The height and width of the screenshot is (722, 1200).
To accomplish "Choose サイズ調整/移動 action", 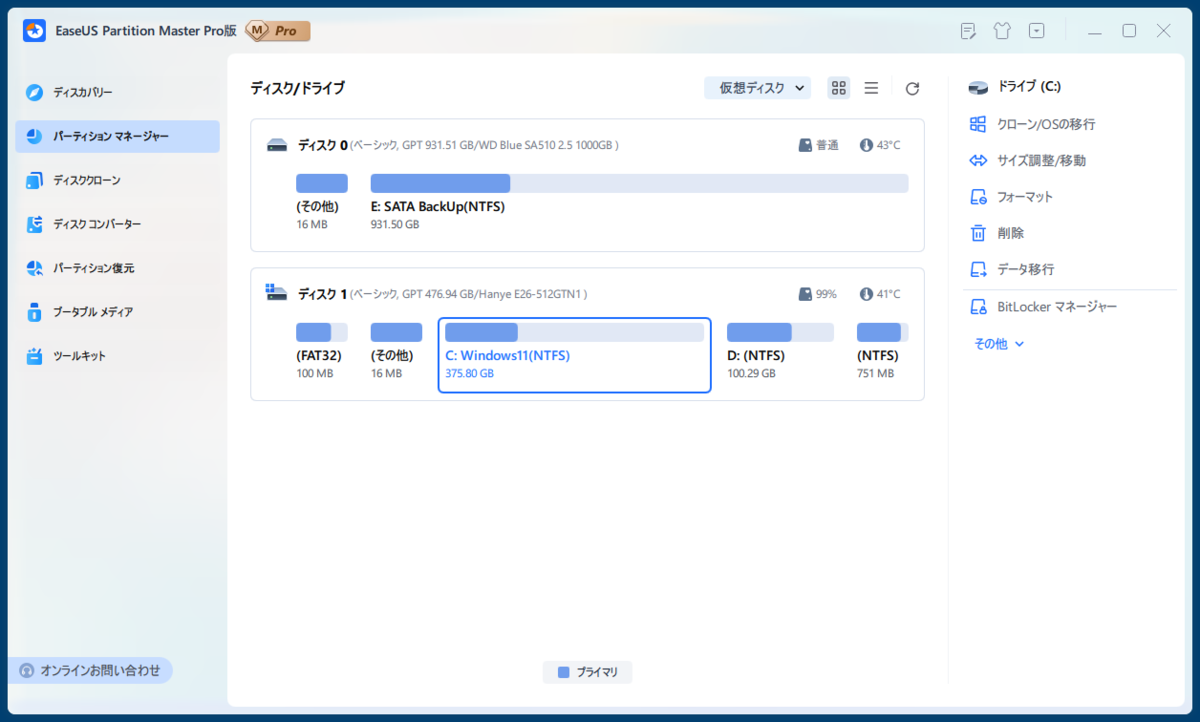I will tap(1041, 160).
